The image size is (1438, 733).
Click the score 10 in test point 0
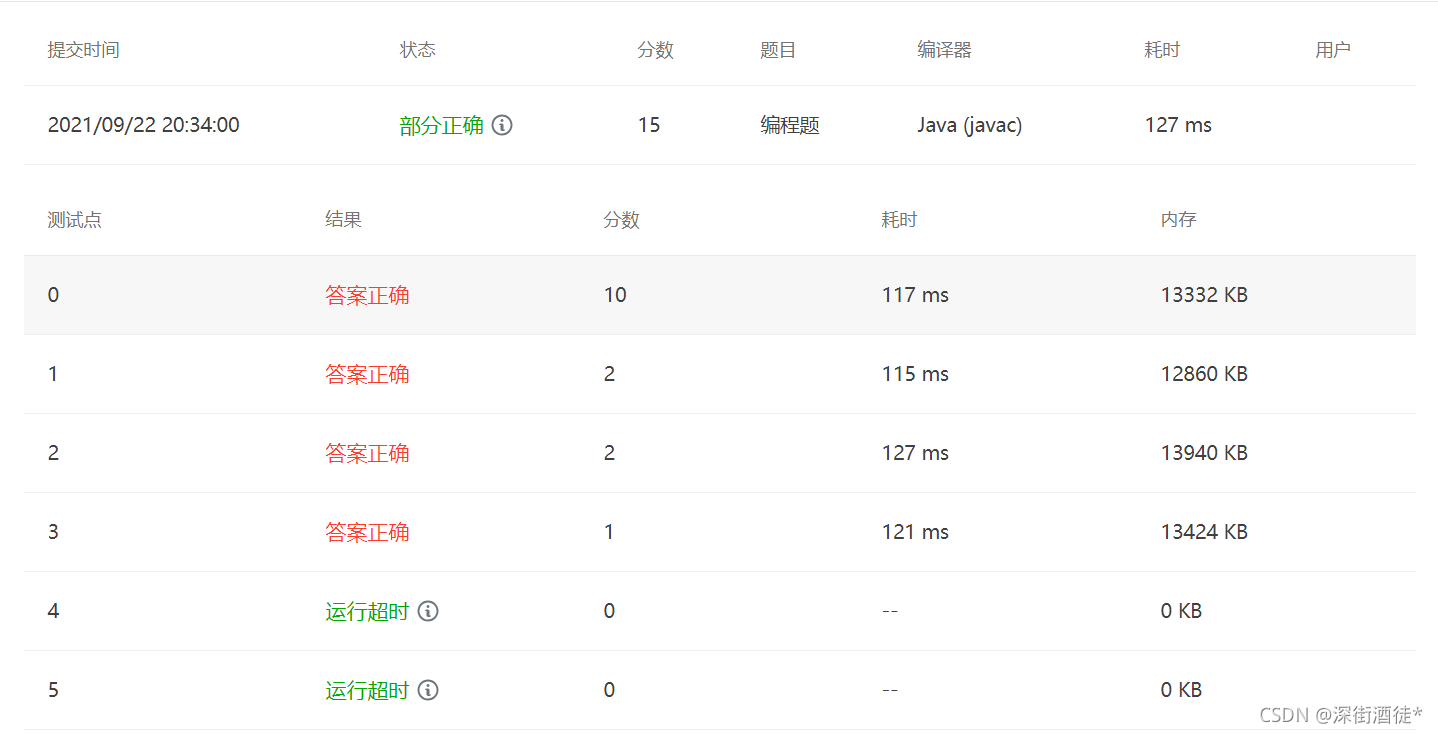[615, 295]
